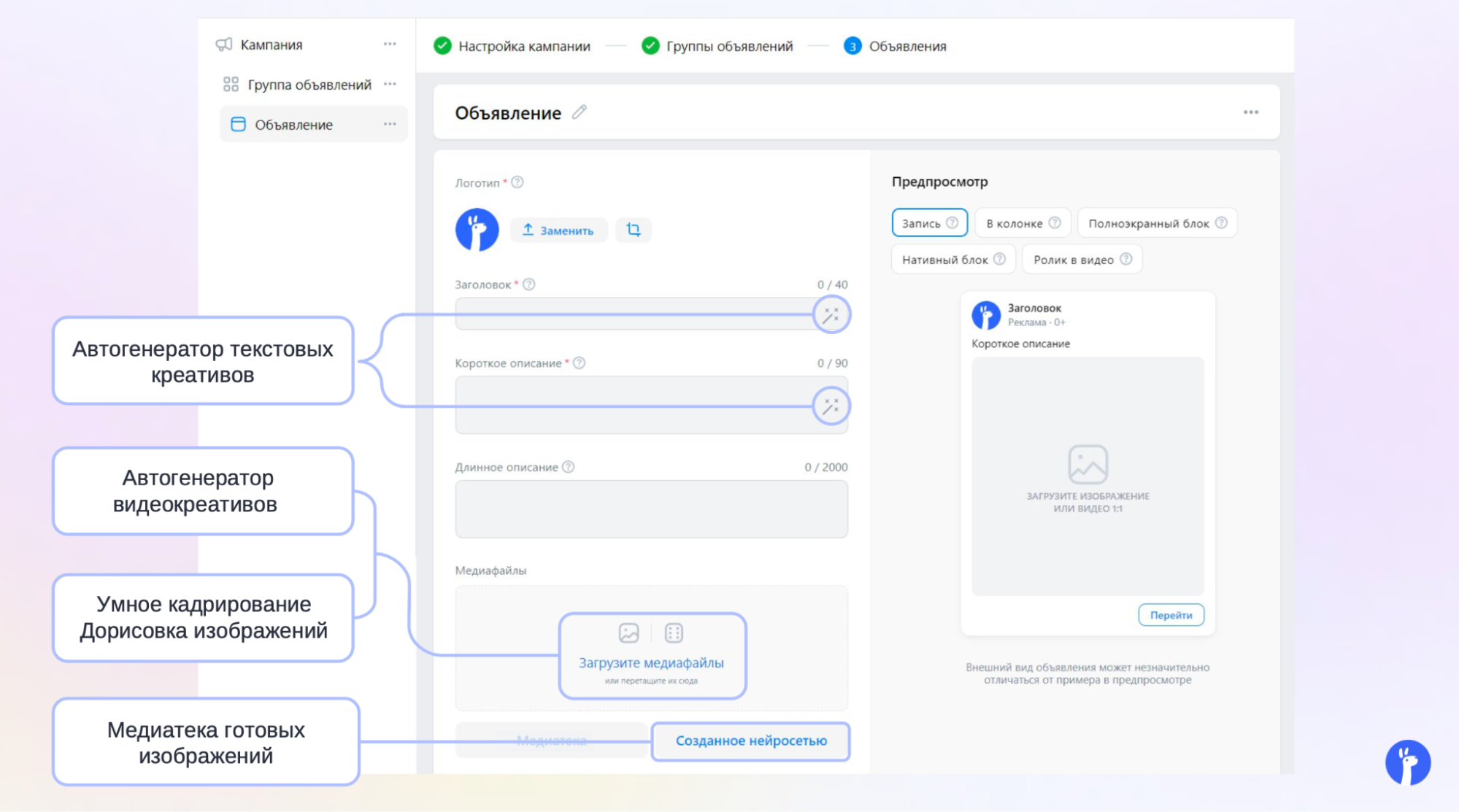
Task: Click the video generator icon in Медиафайлы
Action: (674, 633)
